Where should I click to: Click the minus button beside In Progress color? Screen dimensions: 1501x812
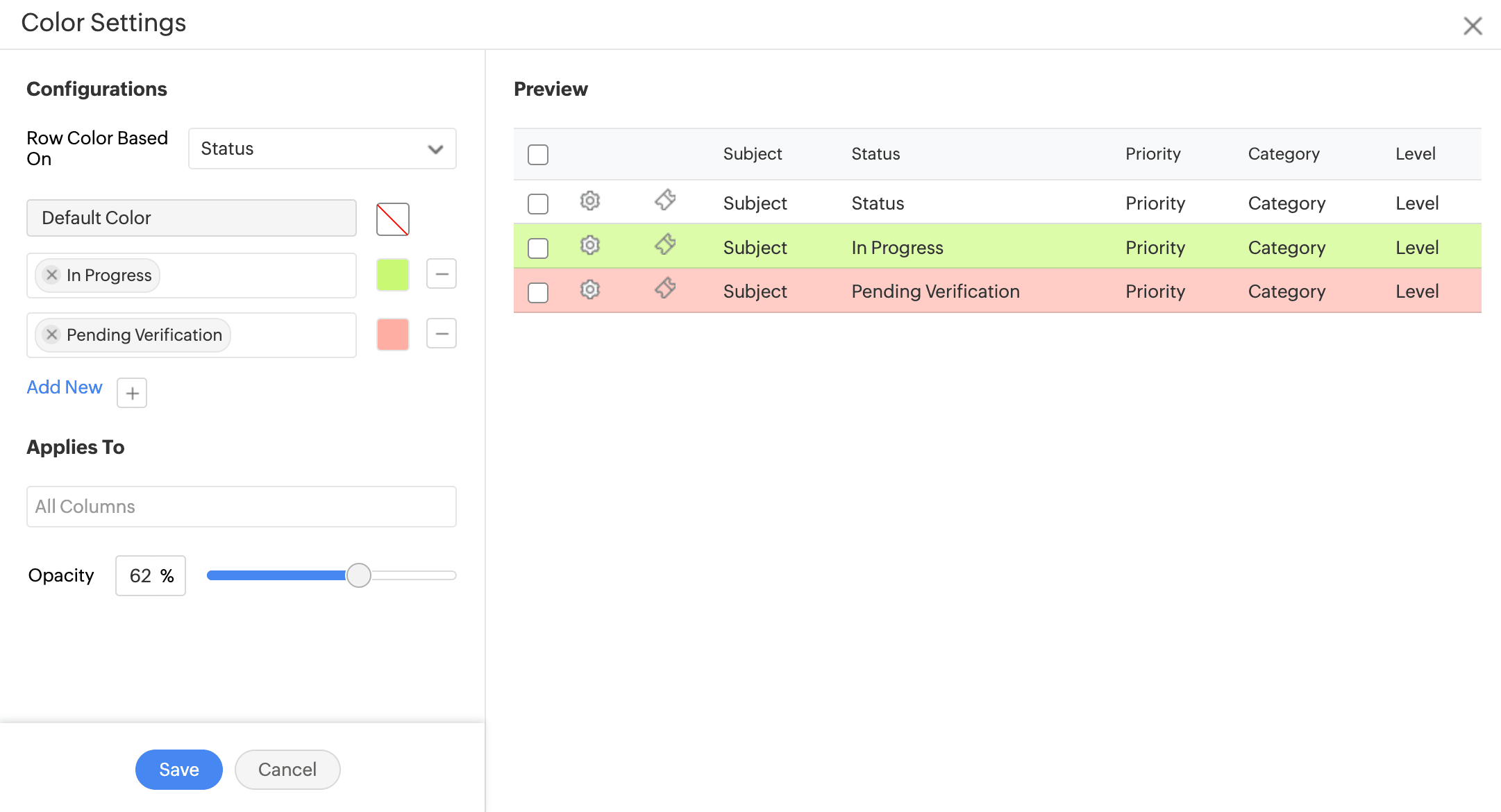442,274
